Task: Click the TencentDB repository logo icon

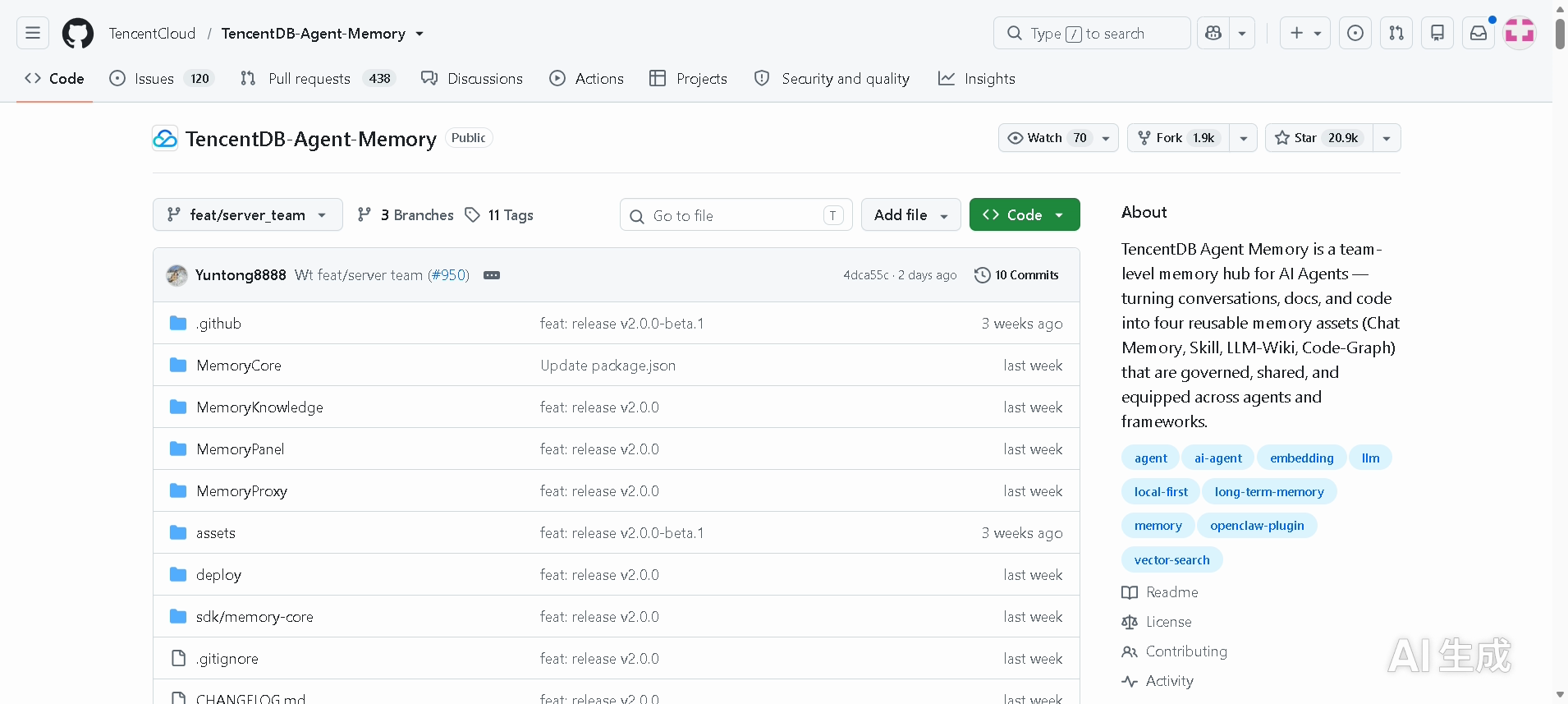Action: [165, 138]
